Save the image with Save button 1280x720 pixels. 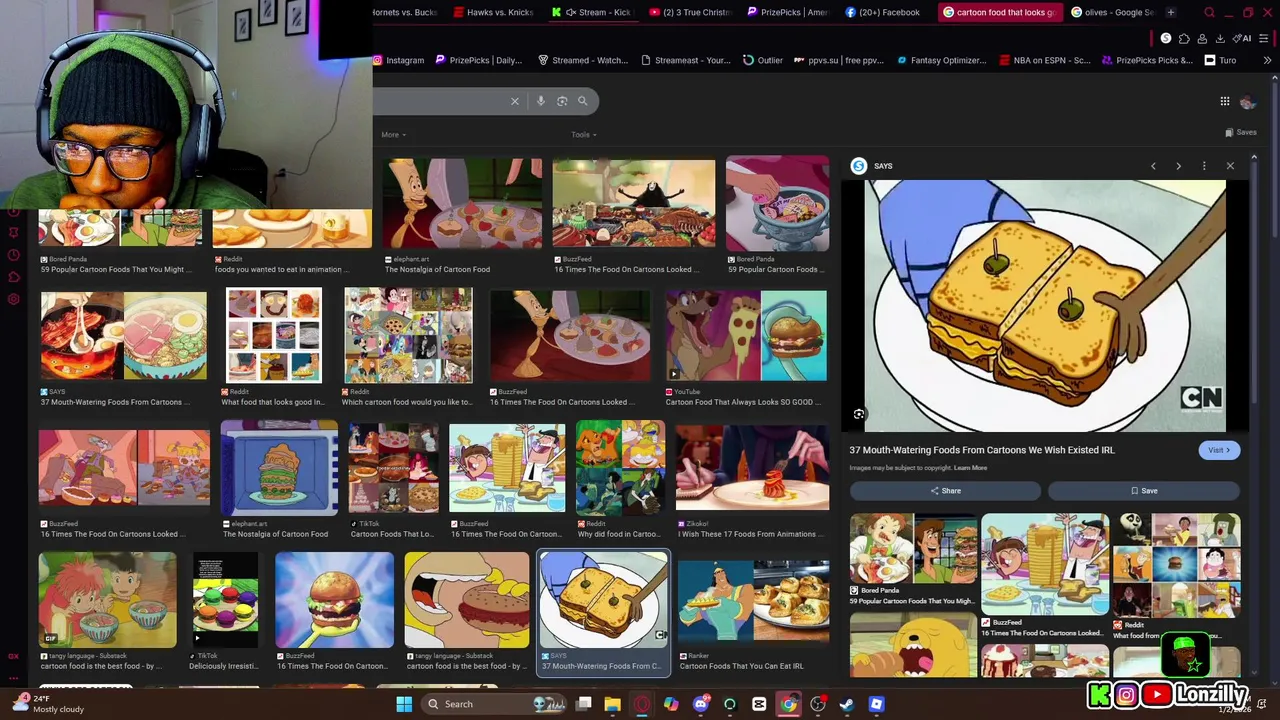[1144, 491]
